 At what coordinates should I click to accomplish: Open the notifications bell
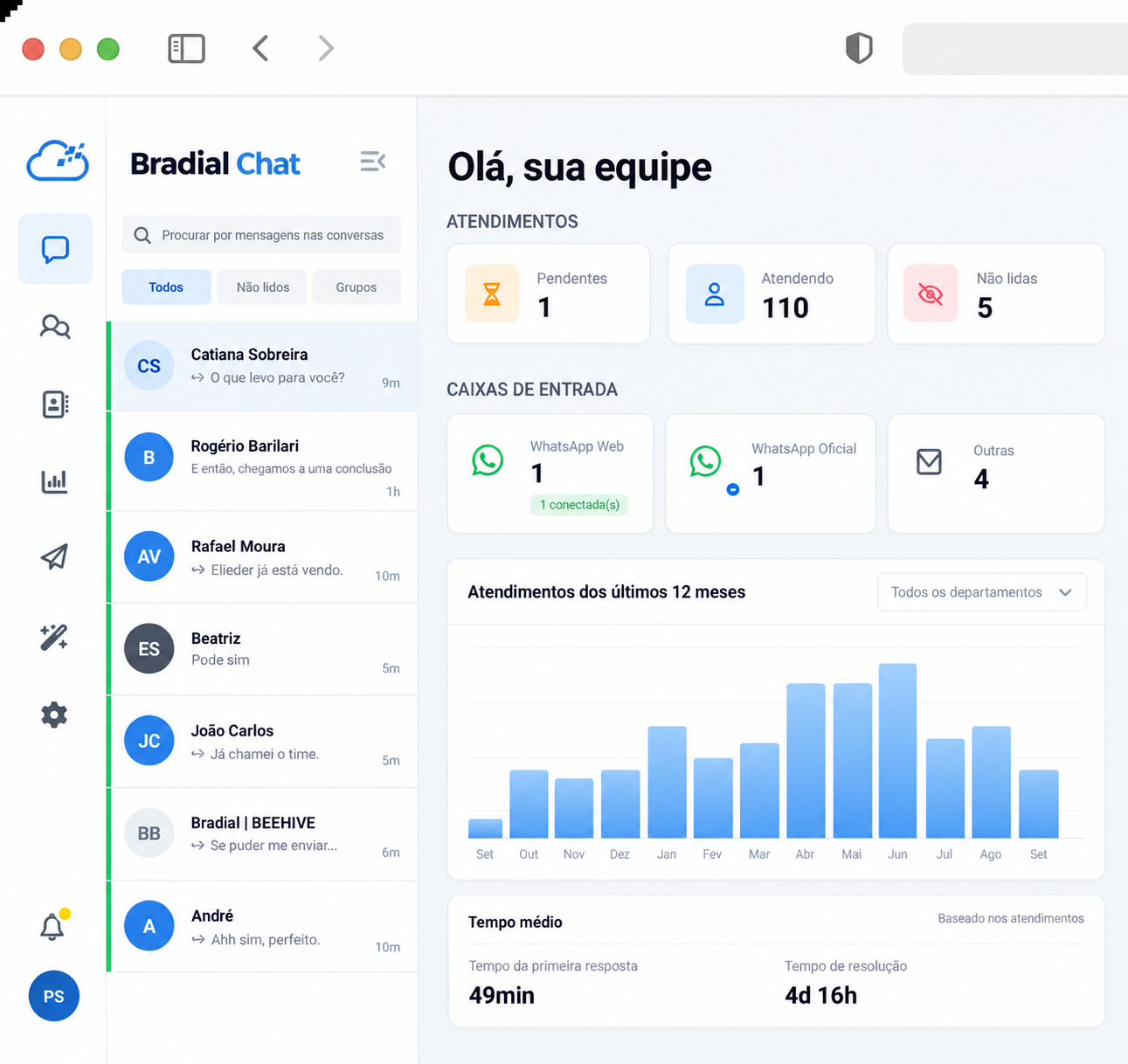(53, 926)
